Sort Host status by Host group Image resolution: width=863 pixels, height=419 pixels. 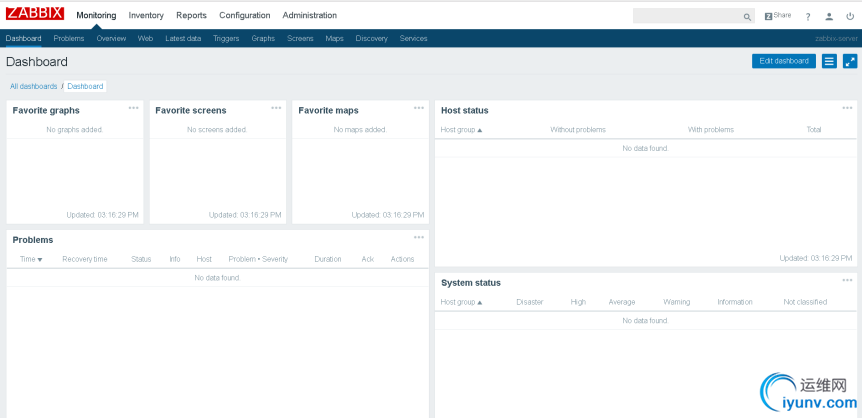(x=461, y=130)
